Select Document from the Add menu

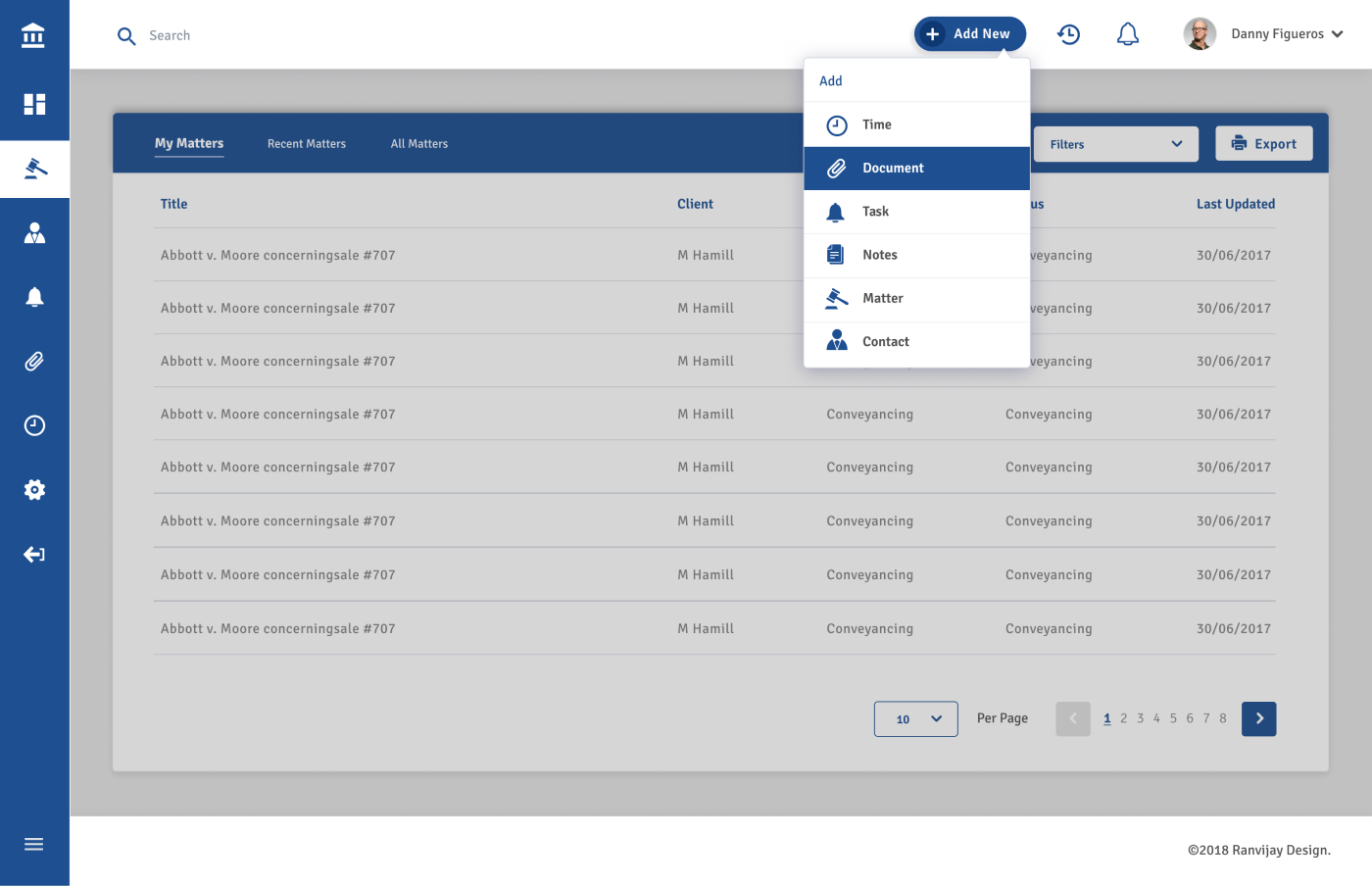pos(916,169)
